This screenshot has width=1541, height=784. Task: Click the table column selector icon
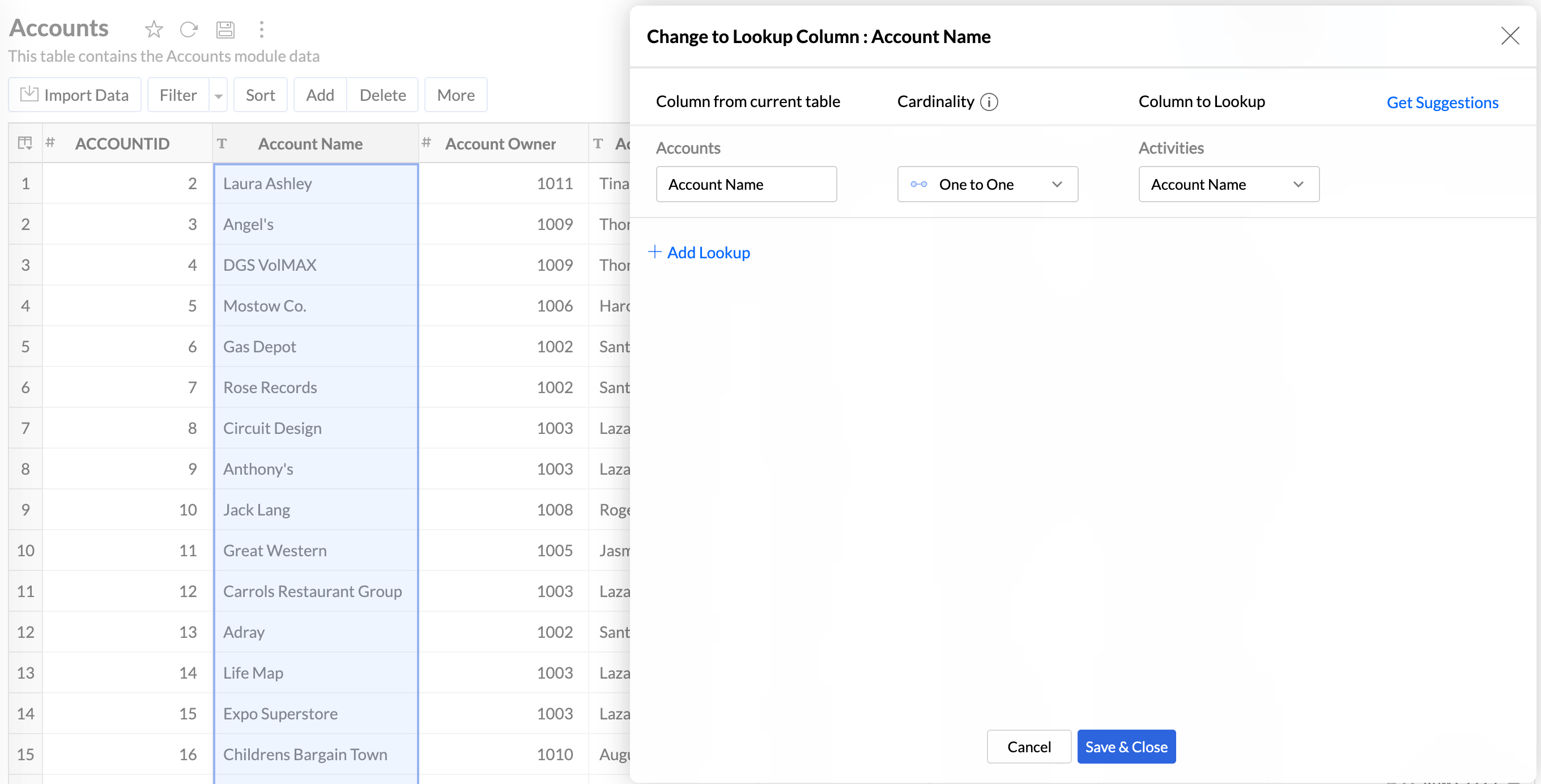[x=25, y=143]
